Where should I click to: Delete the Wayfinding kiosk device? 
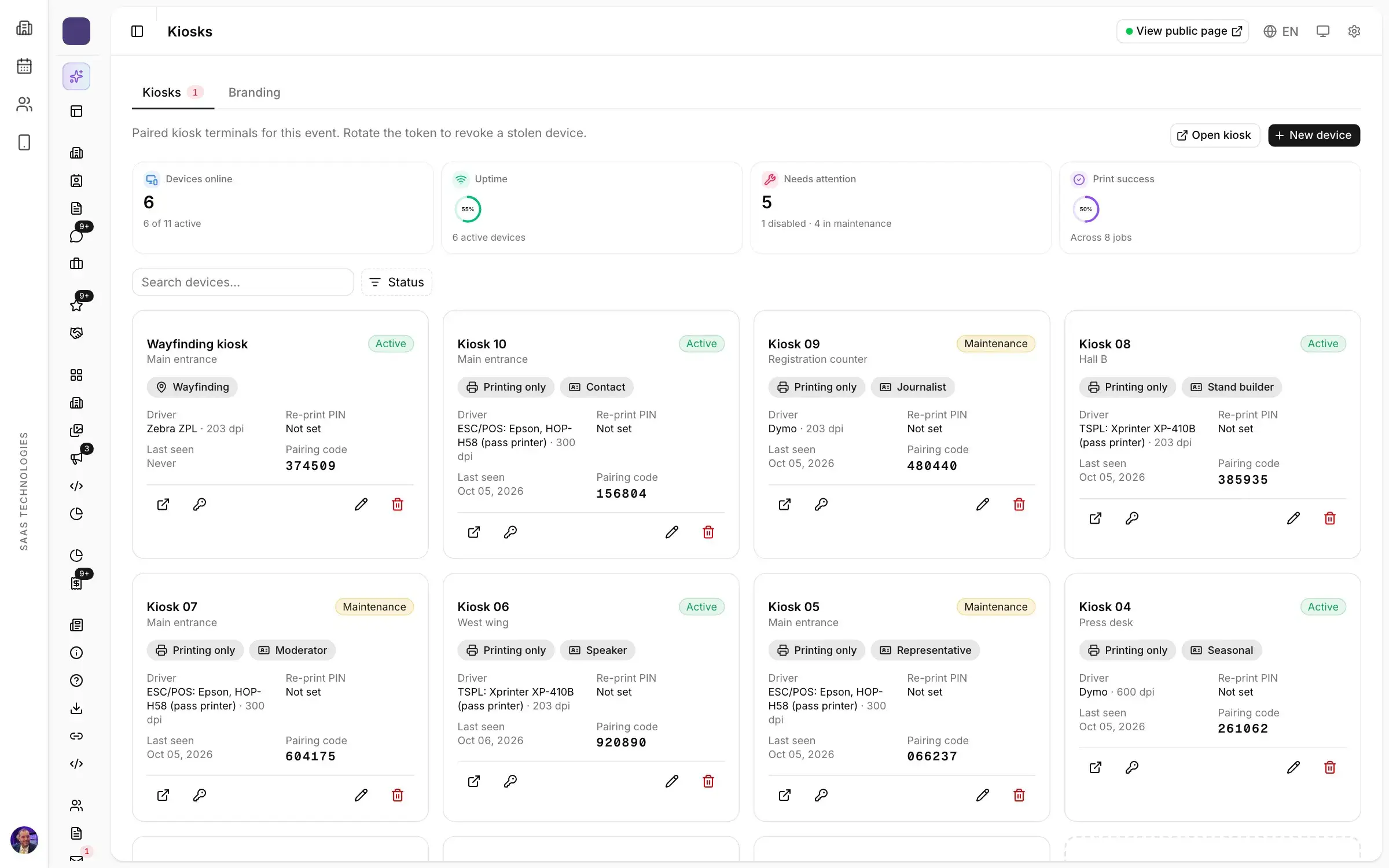[398, 504]
